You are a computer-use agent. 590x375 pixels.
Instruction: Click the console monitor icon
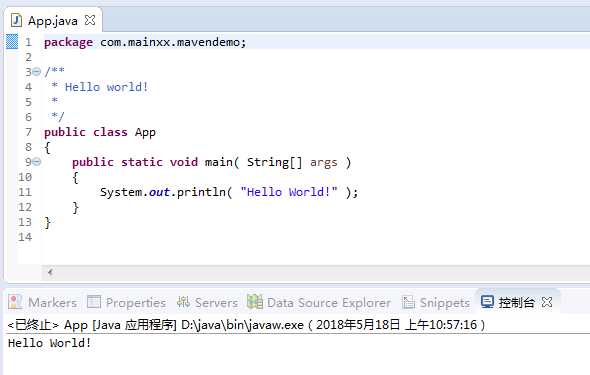[x=487, y=302]
